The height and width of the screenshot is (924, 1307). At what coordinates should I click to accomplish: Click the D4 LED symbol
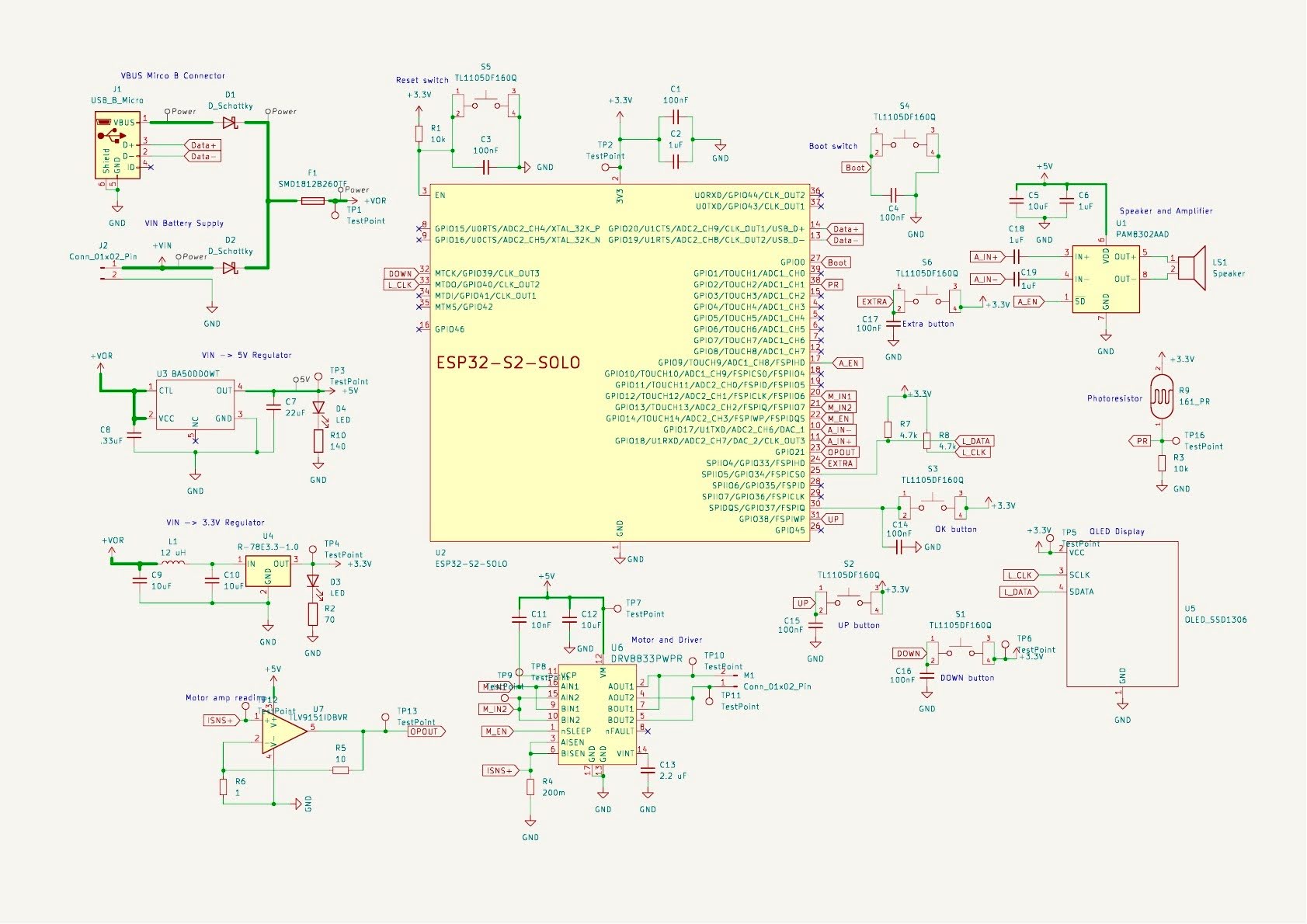click(x=318, y=408)
